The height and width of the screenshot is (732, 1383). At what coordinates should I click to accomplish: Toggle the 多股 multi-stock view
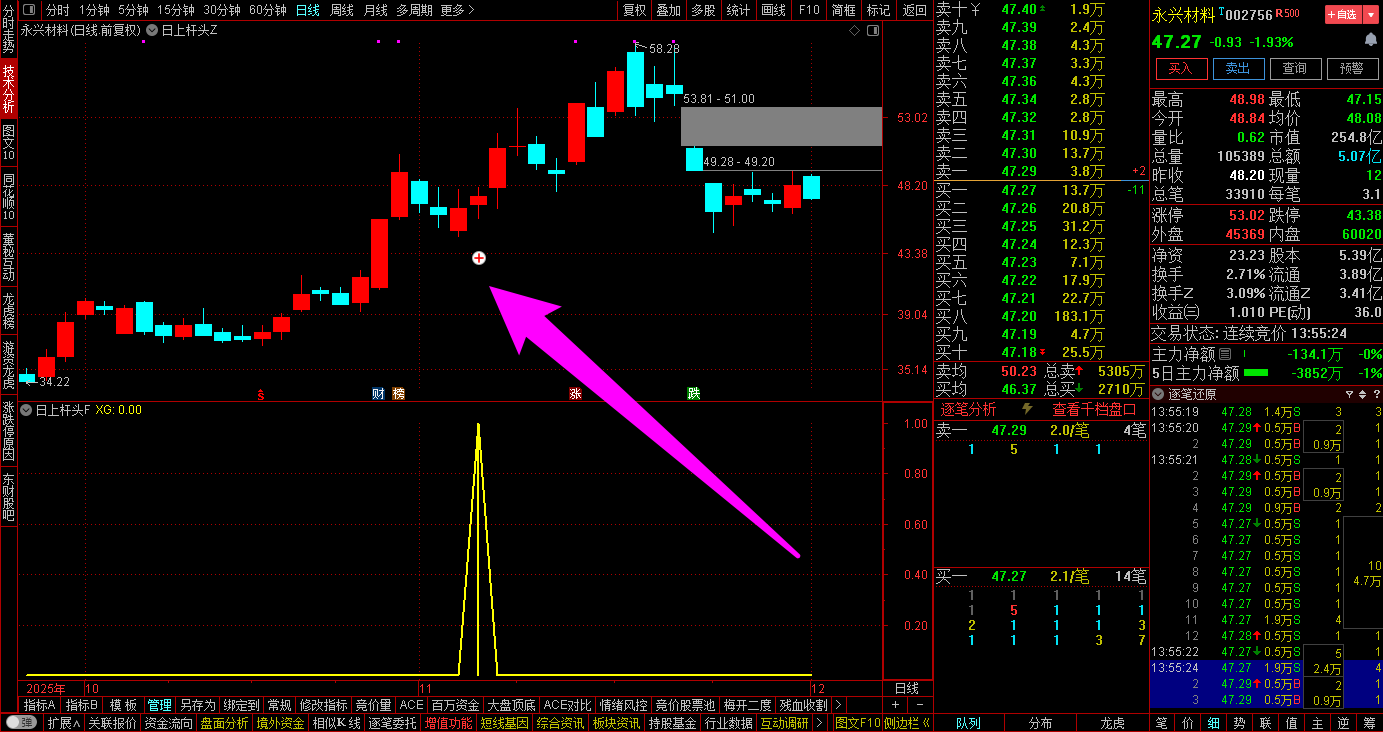703,10
